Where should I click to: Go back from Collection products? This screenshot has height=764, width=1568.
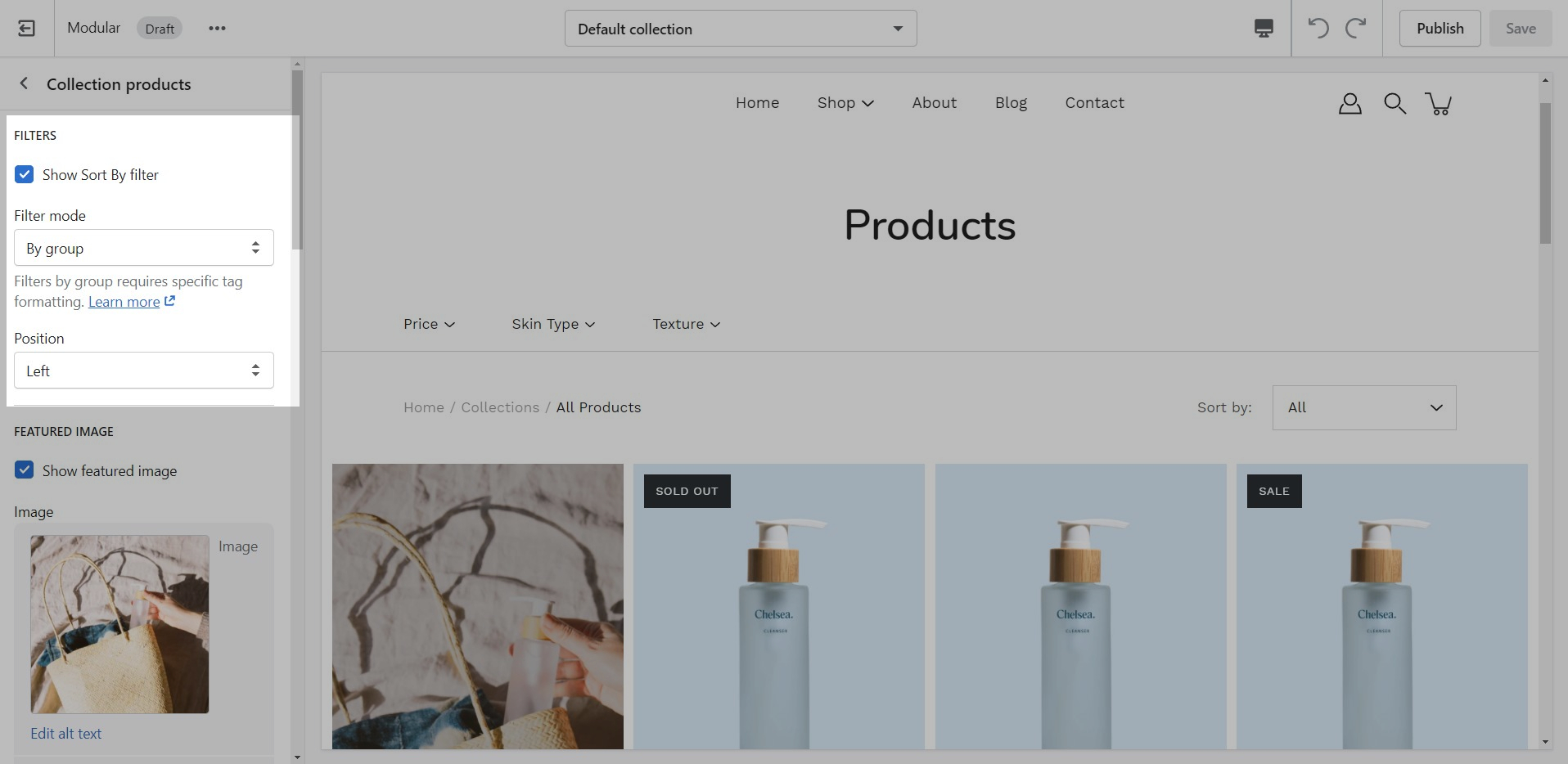coord(25,83)
